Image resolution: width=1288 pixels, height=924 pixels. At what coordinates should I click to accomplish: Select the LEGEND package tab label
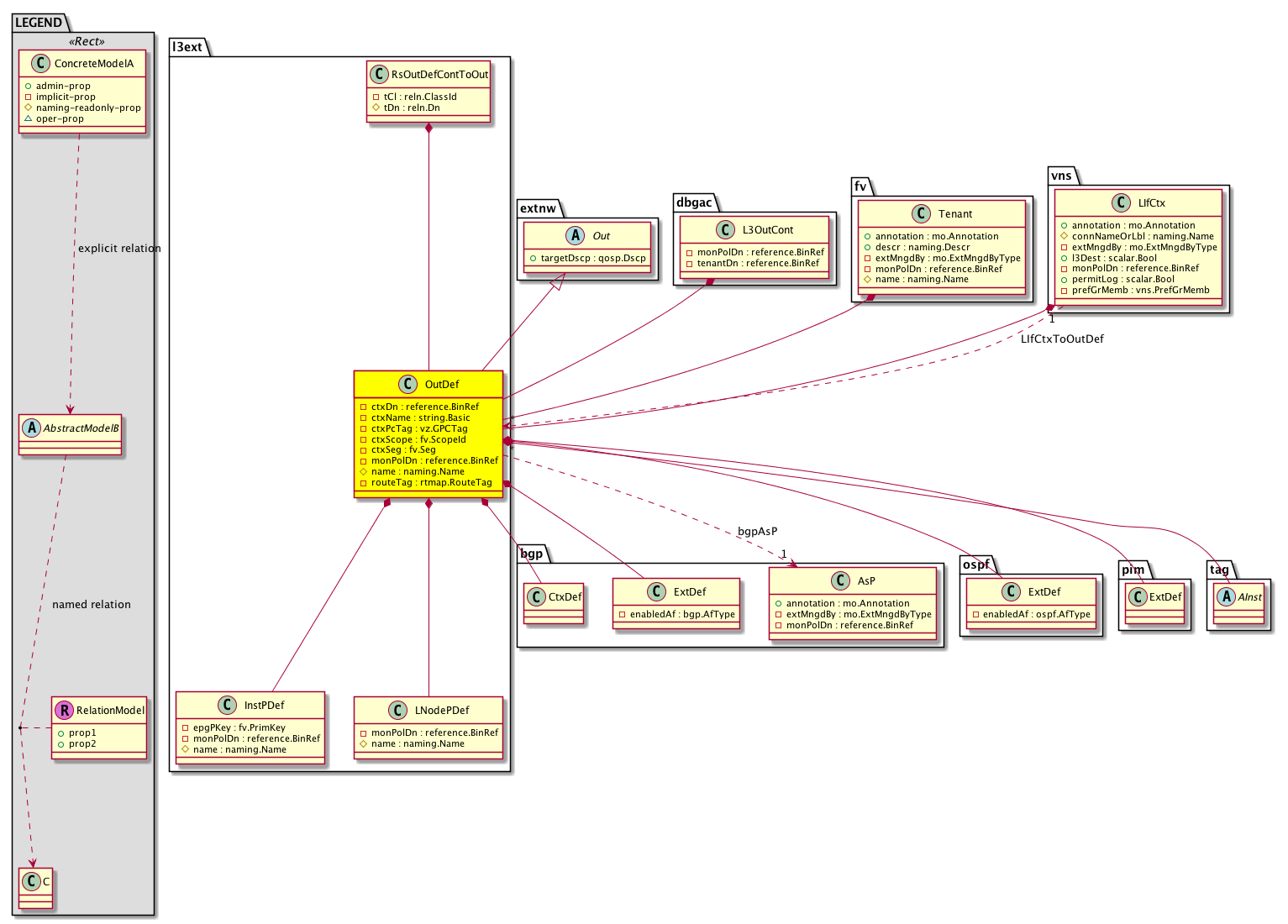(39, 23)
